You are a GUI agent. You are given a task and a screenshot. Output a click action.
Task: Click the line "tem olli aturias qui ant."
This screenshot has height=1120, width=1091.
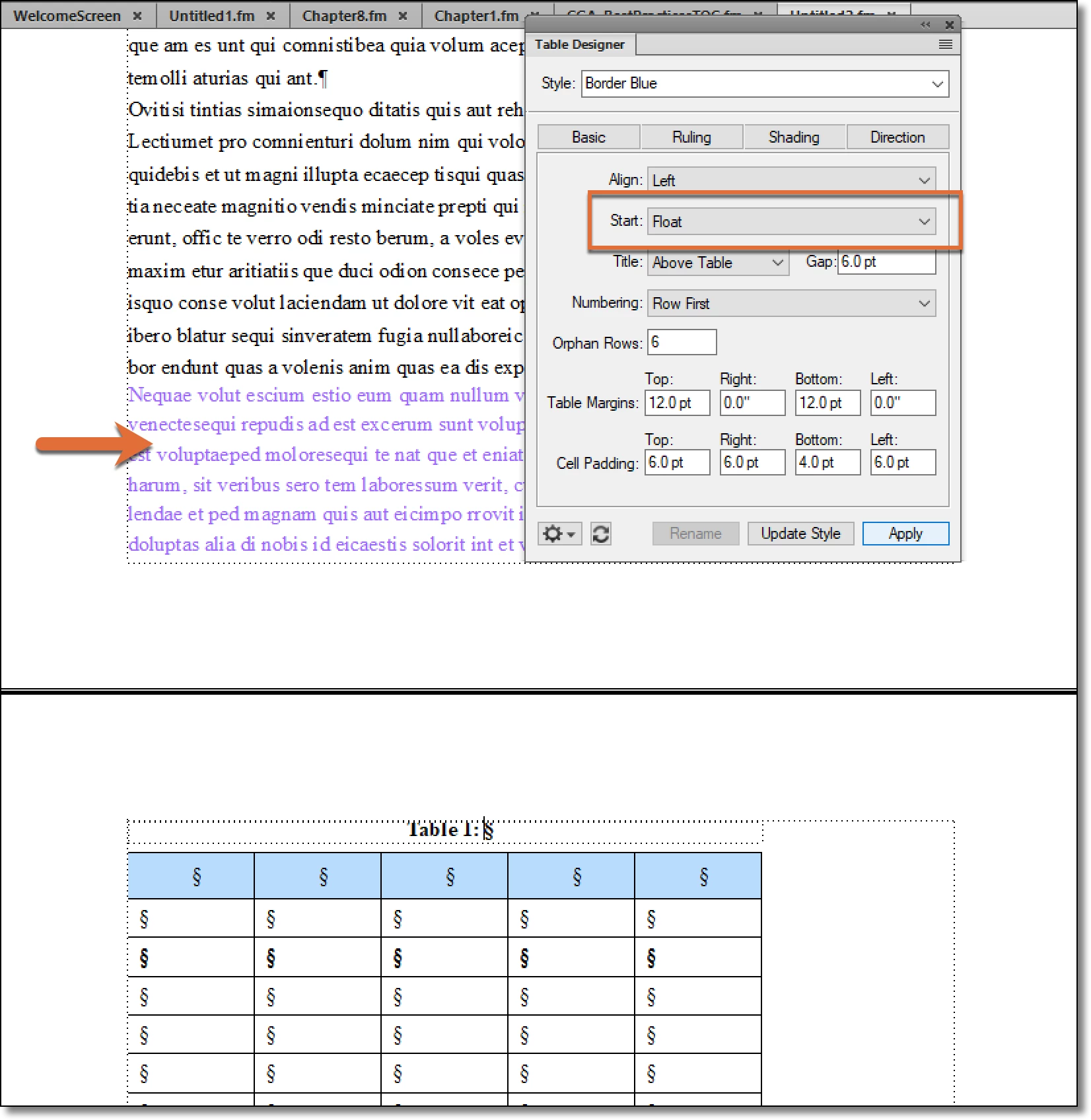228,79
